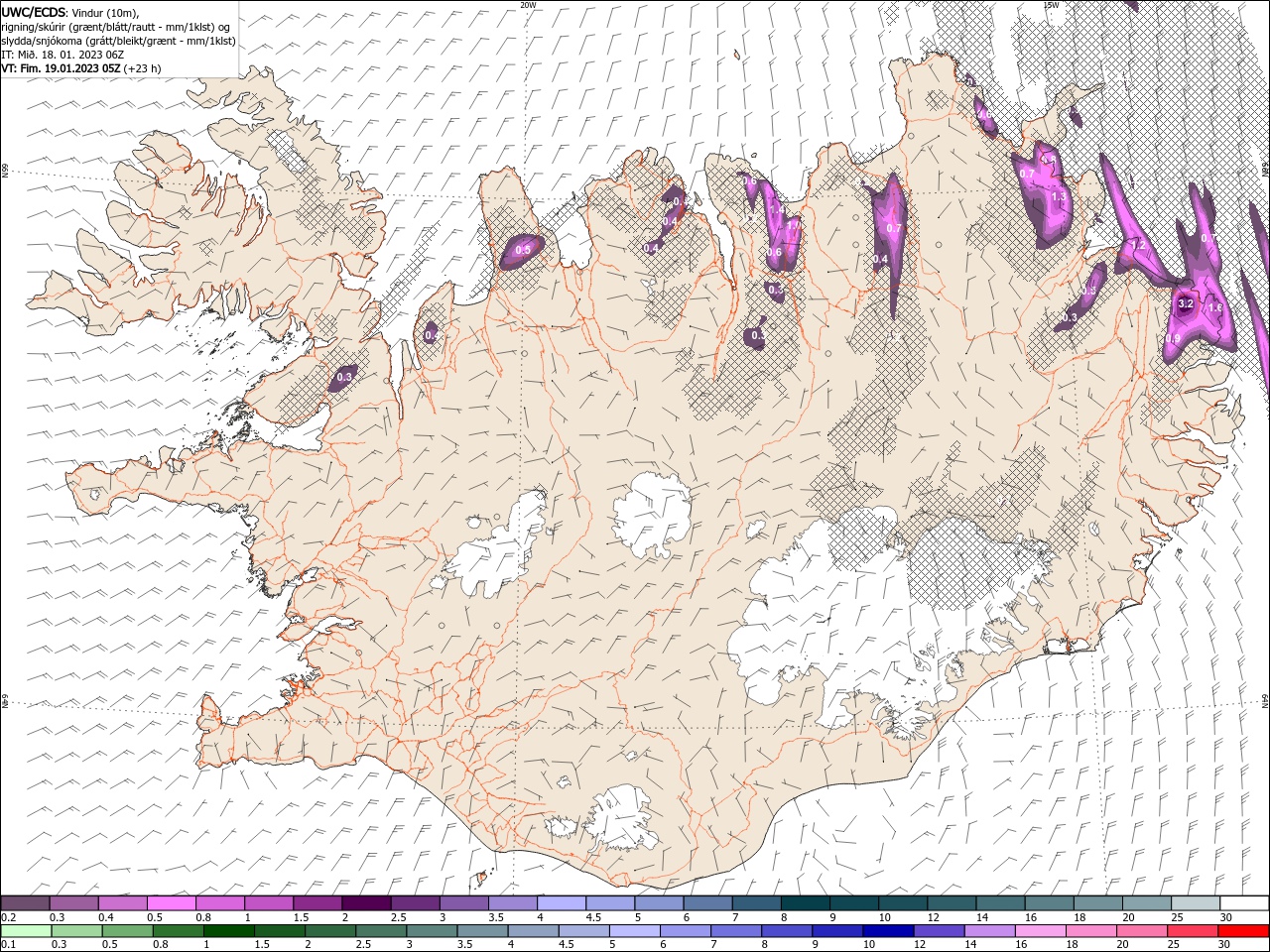The image size is (1270, 952).
Task: Click the 'VT: Fim. 19.01.2023 05Z (+23 h)' line
Action: click(81, 68)
